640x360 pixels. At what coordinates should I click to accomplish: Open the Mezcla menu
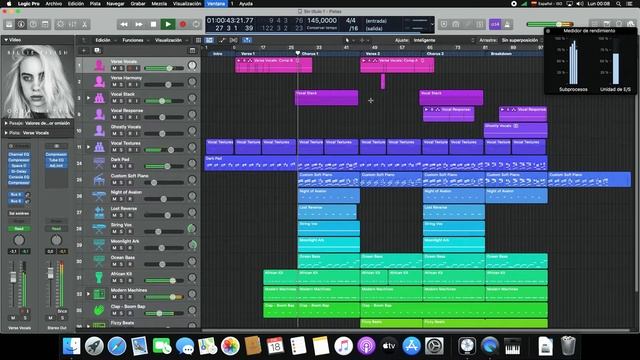(159, 4)
